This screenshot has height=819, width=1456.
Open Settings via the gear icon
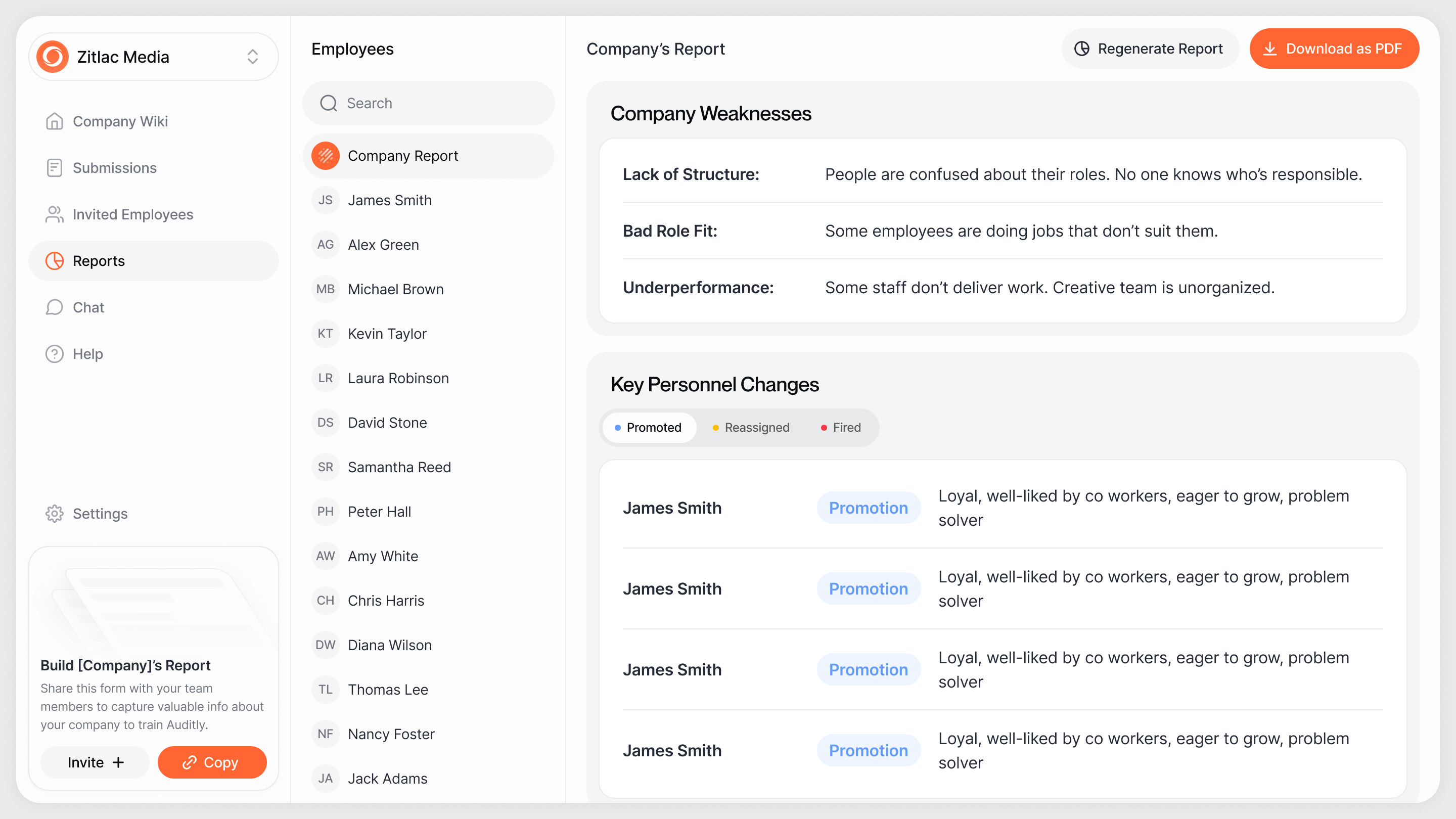(x=54, y=513)
